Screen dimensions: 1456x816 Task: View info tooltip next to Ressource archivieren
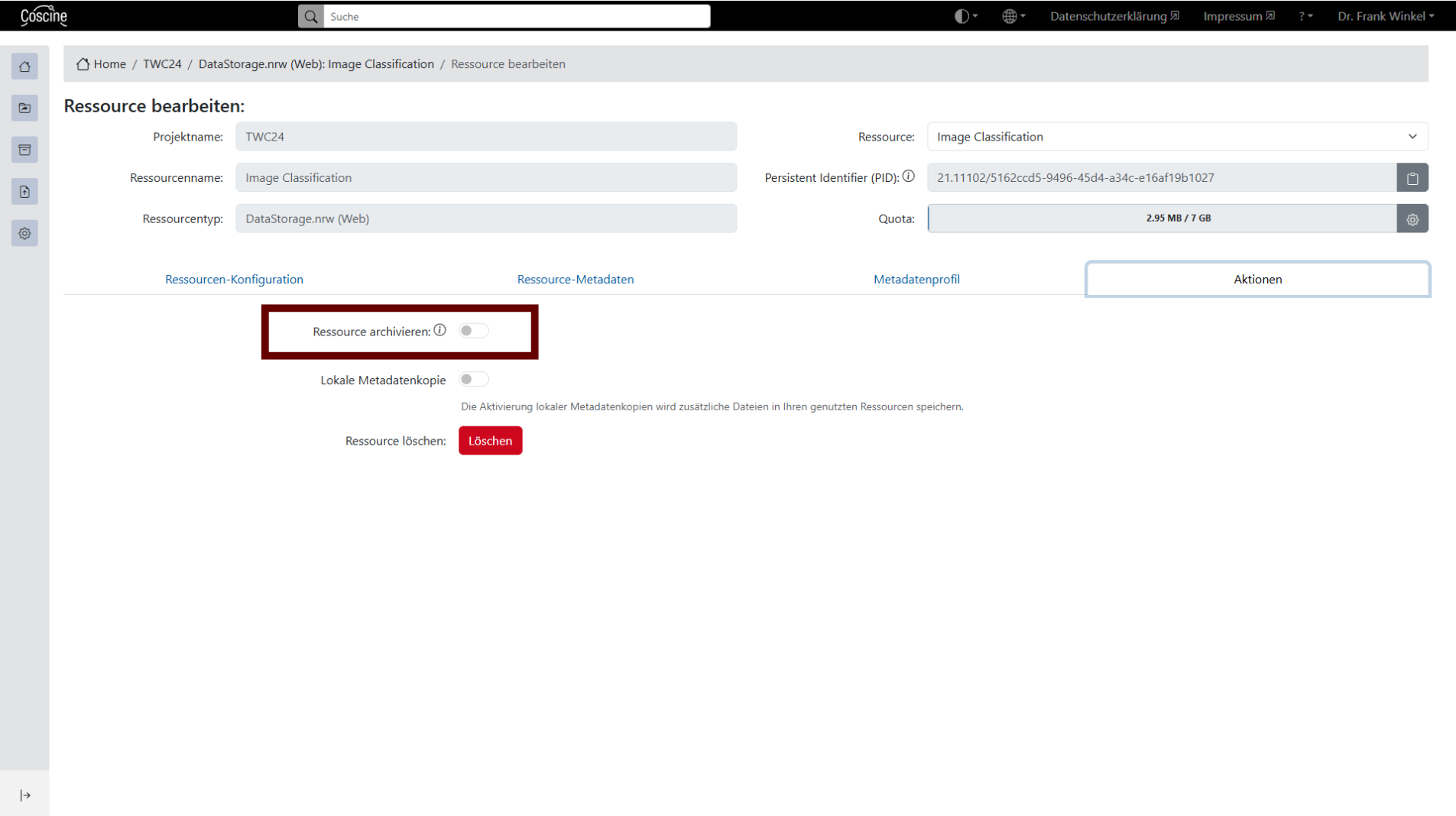[440, 330]
